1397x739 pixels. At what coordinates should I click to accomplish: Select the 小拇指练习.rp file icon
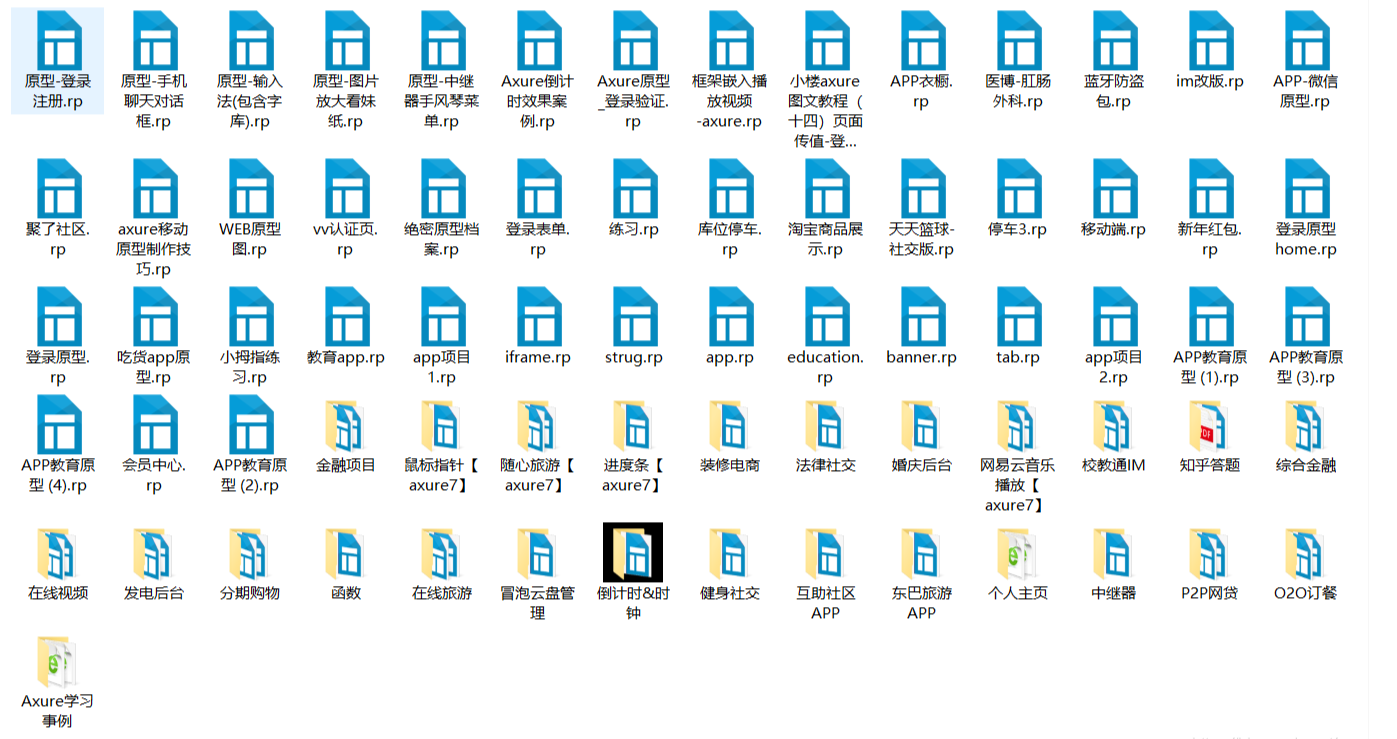pyautogui.click(x=251, y=316)
